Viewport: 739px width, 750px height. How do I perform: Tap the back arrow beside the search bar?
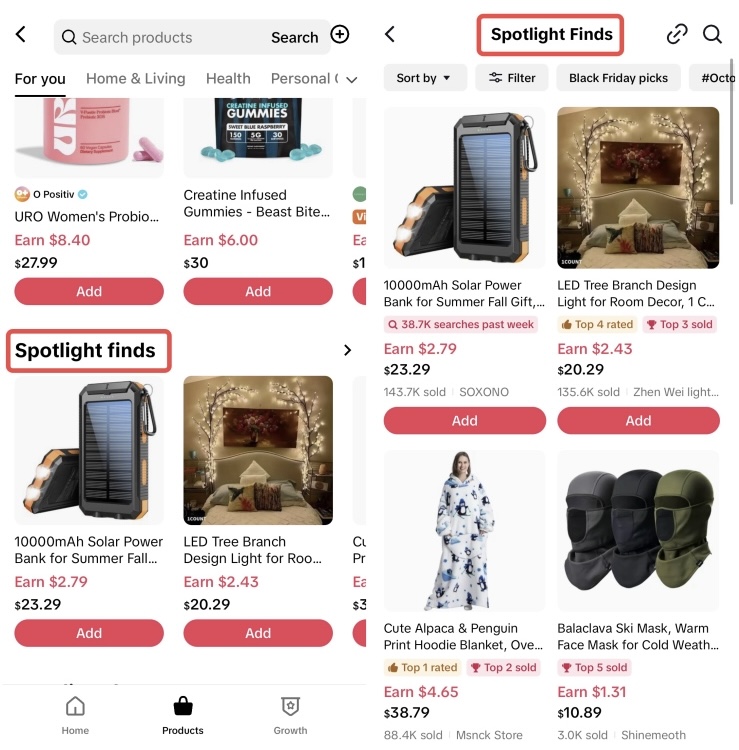(21, 34)
